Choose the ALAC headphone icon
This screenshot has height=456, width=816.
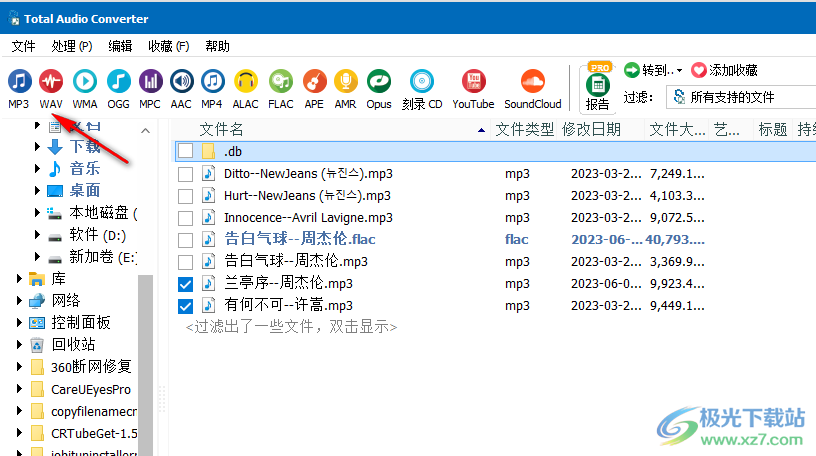tap(246, 89)
